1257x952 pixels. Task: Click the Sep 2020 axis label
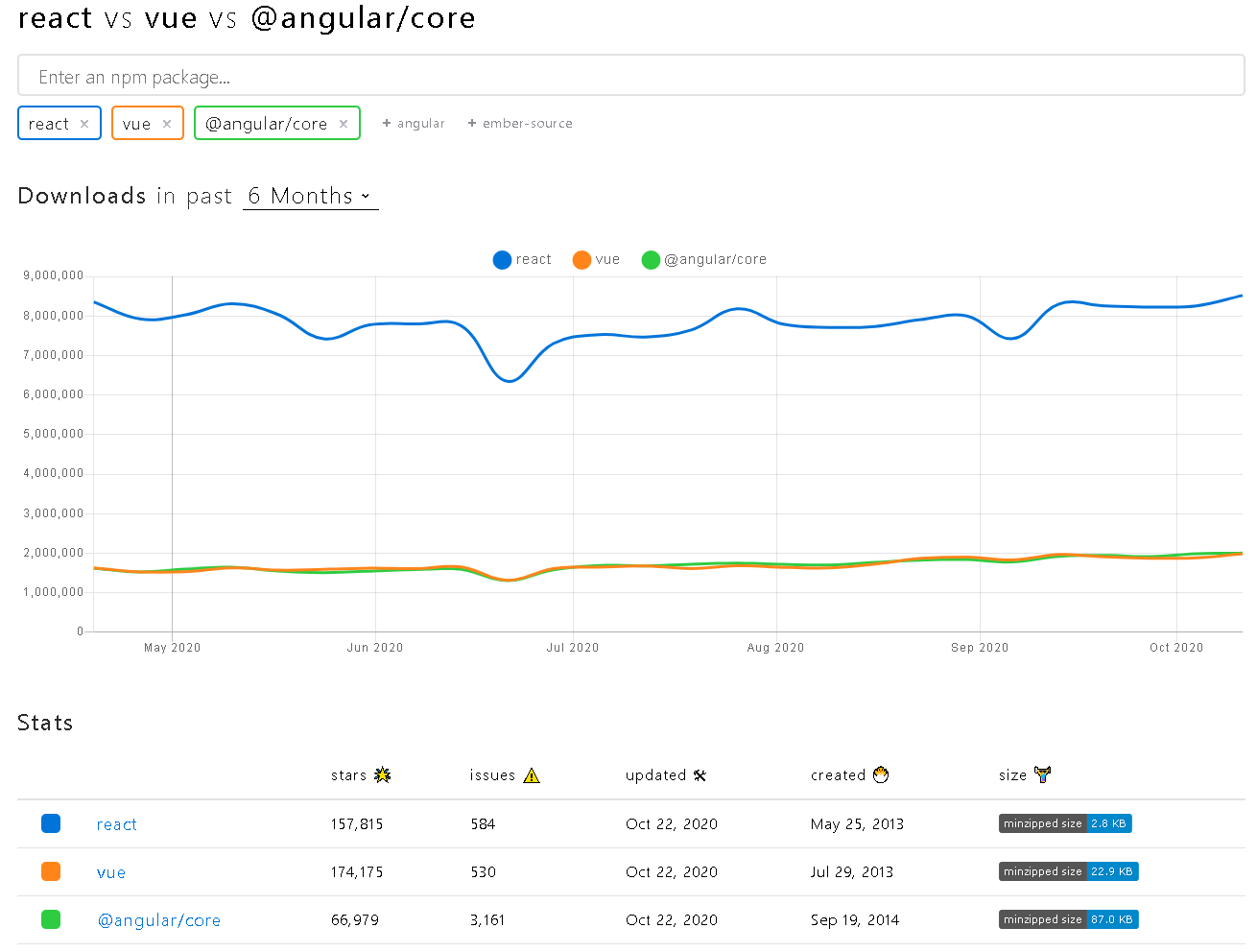[x=980, y=648]
